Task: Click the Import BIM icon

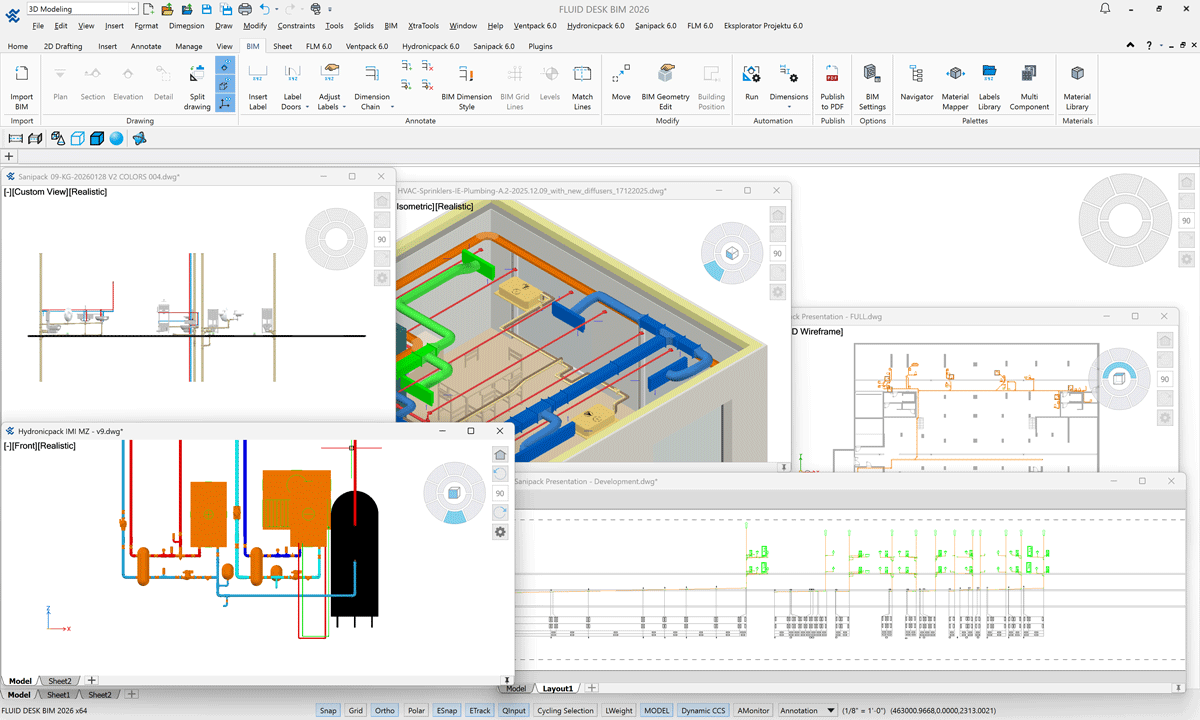Action: [x=21, y=75]
